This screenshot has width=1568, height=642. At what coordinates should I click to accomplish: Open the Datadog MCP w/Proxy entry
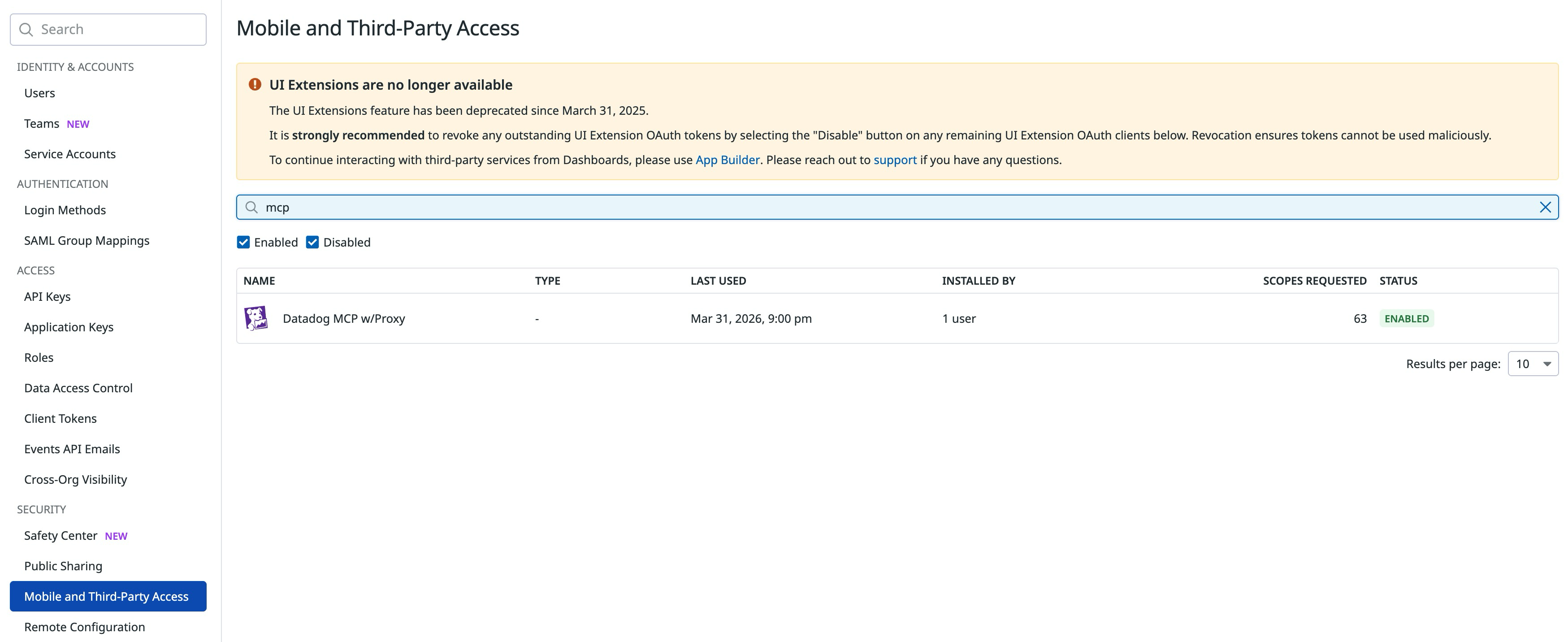[344, 318]
